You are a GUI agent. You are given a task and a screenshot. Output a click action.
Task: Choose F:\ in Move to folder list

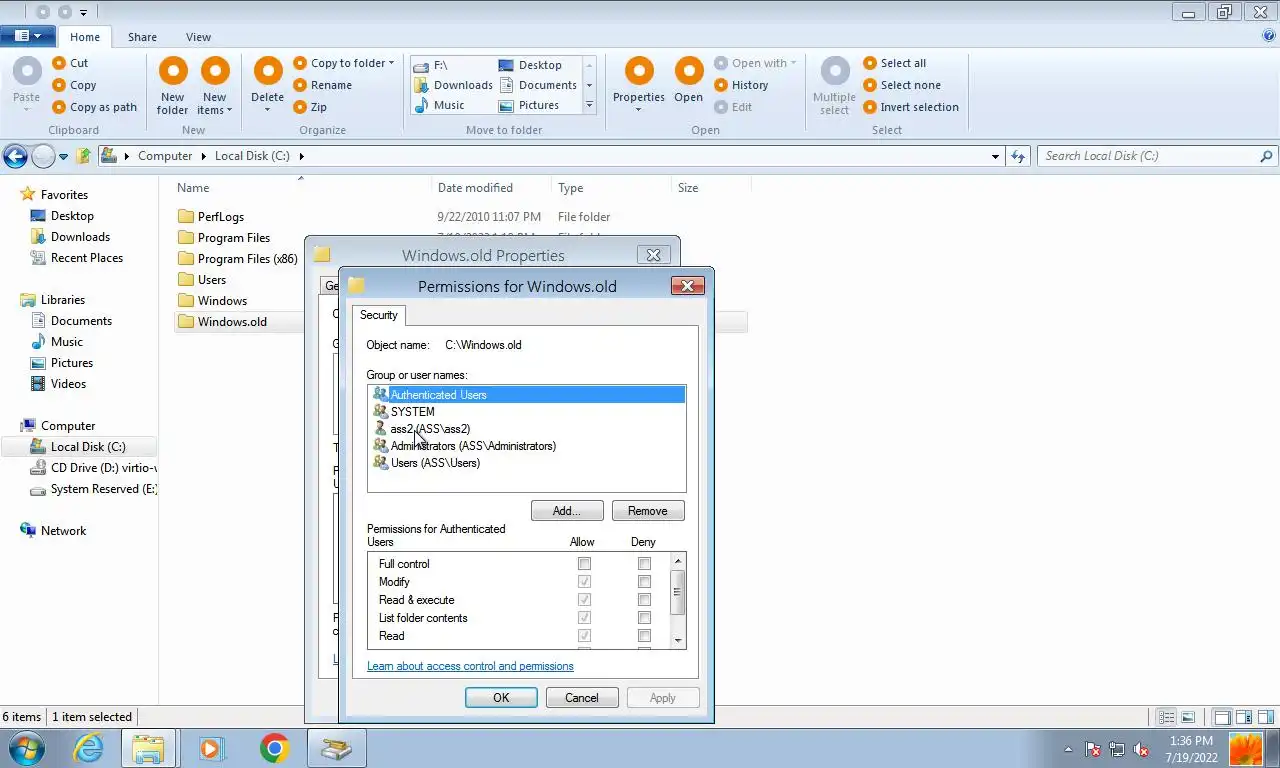(430, 65)
